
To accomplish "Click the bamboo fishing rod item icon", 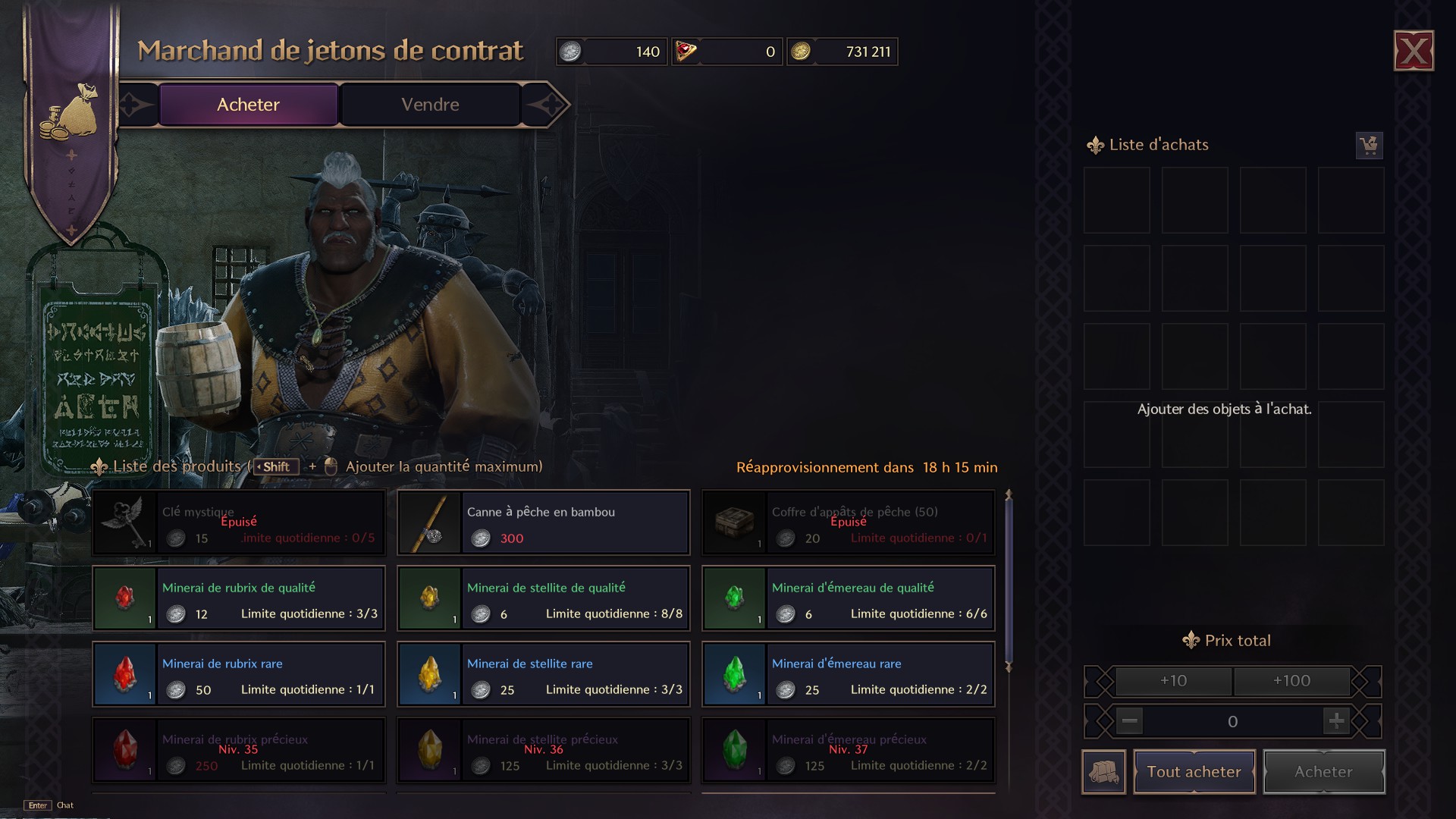I will (x=430, y=523).
